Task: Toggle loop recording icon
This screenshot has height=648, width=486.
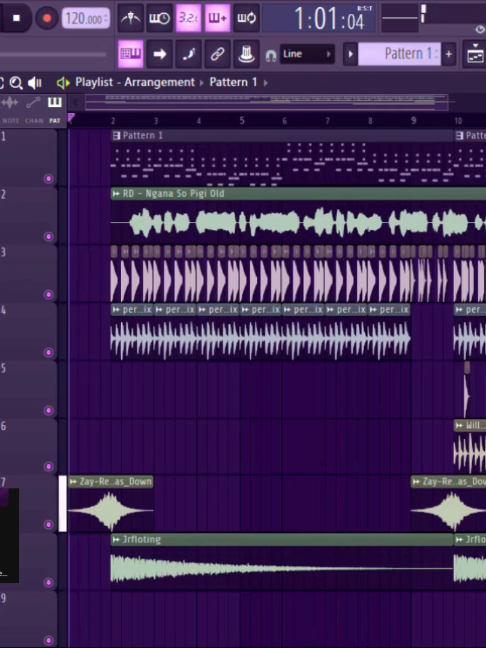Action: tap(246, 18)
